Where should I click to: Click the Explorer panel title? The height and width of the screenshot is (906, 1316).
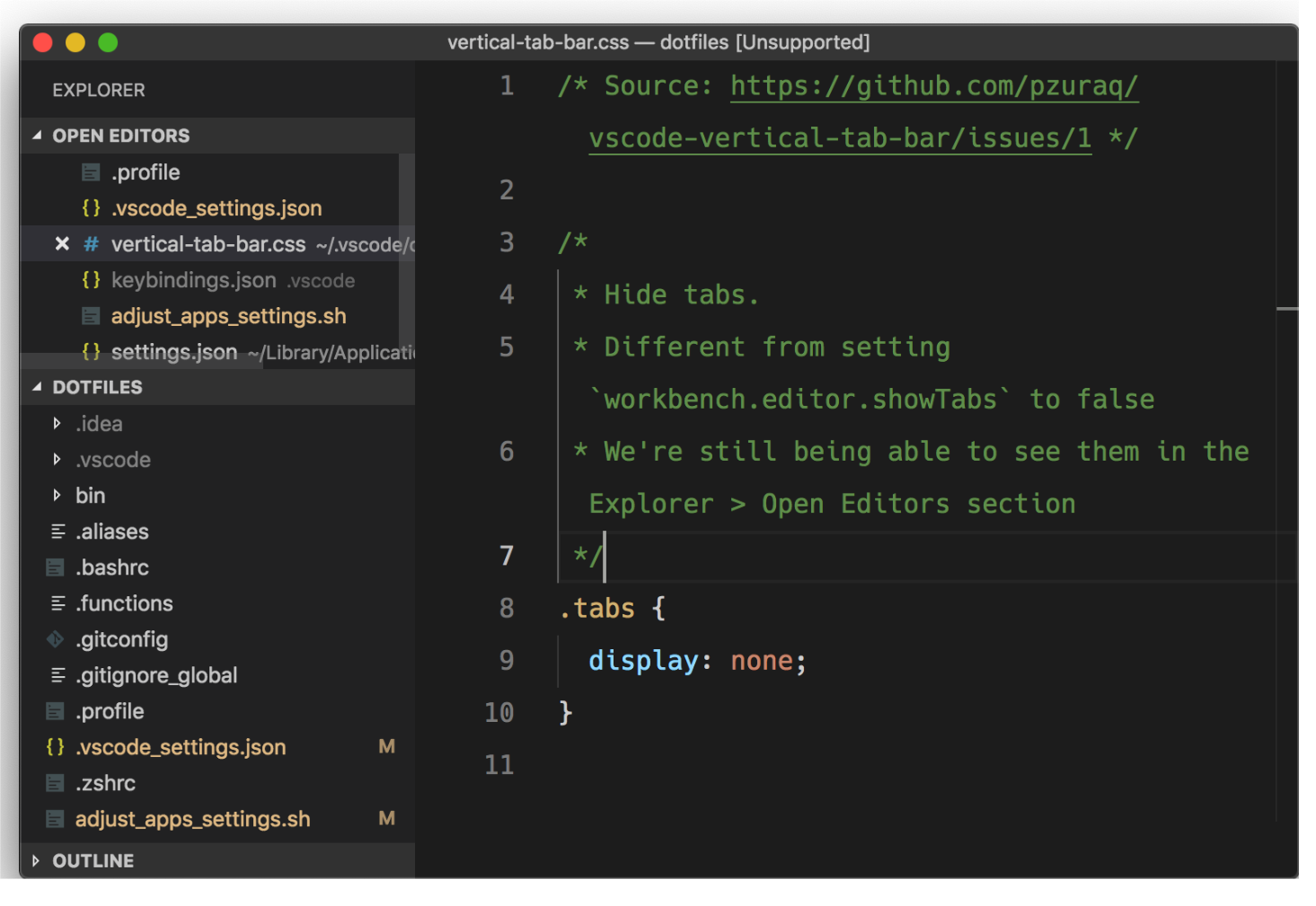click(x=99, y=90)
